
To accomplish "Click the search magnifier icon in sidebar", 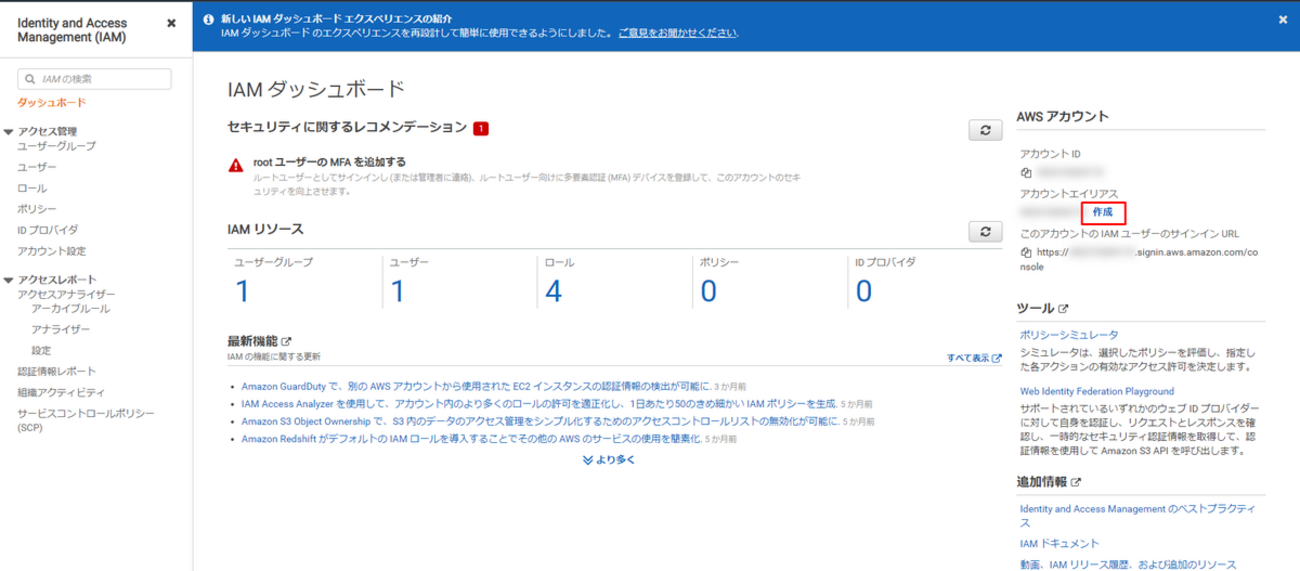I will point(31,79).
